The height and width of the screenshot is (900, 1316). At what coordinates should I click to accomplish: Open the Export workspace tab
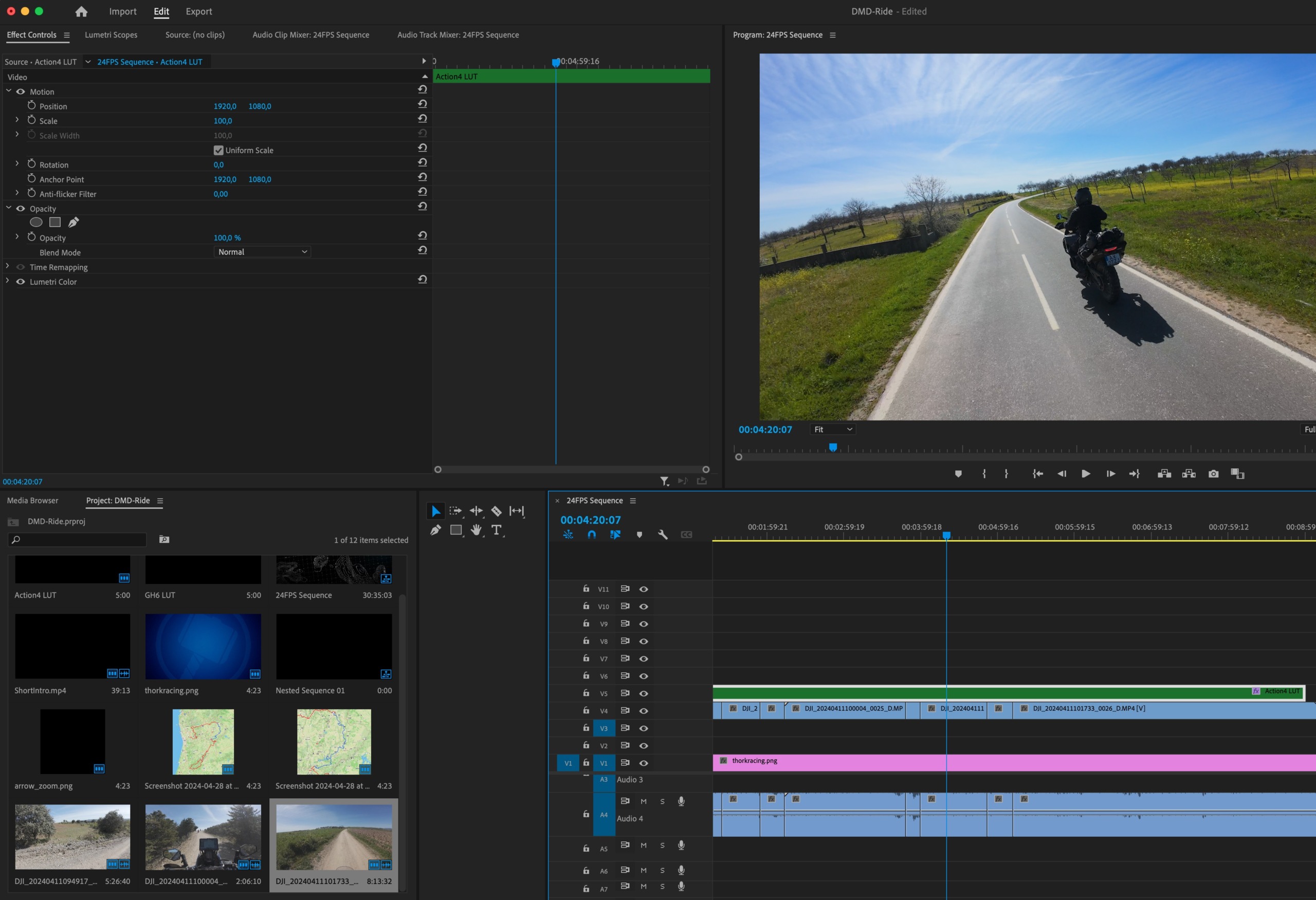point(199,11)
